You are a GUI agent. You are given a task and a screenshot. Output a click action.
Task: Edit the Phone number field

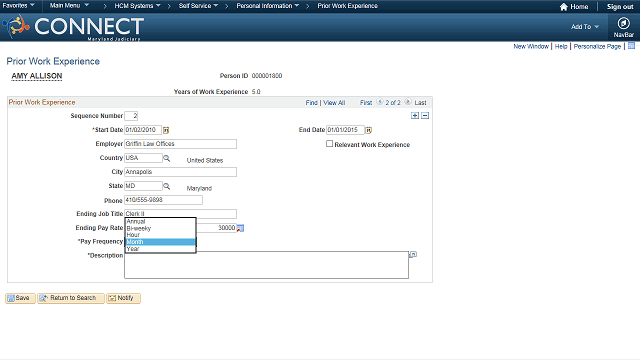pyautogui.click(x=163, y=200)
